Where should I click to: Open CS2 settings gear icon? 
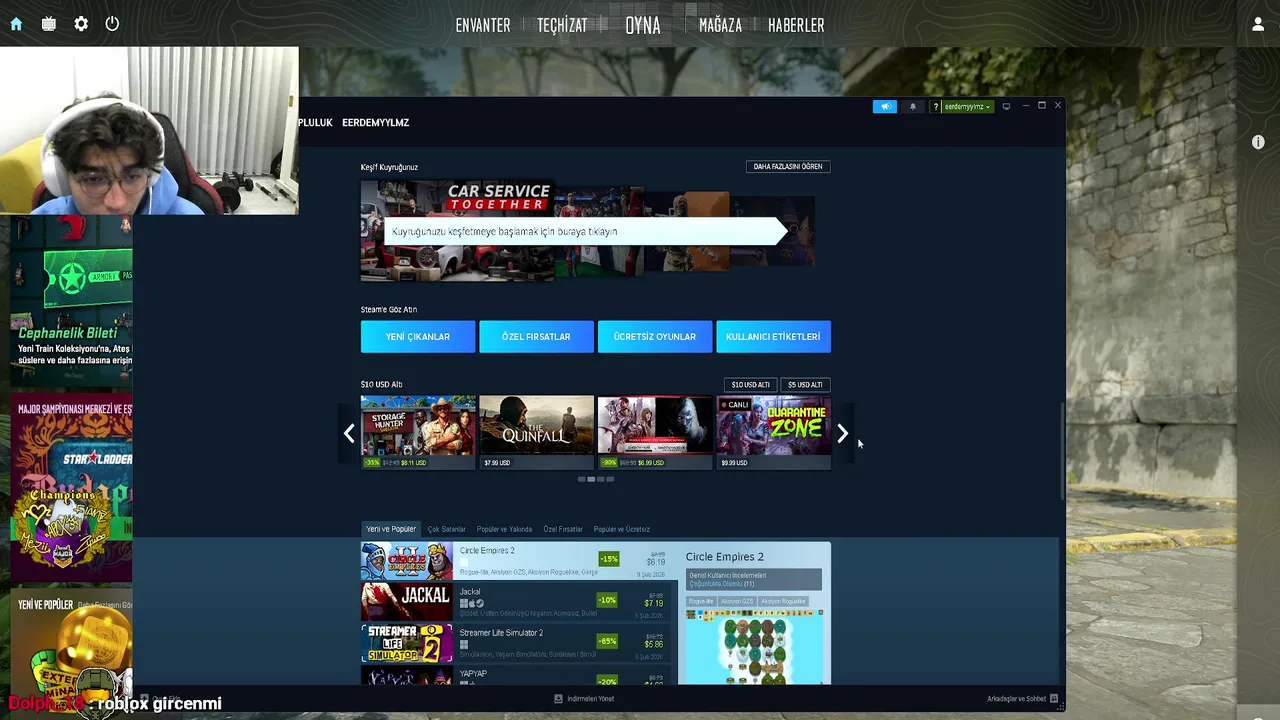81,24
